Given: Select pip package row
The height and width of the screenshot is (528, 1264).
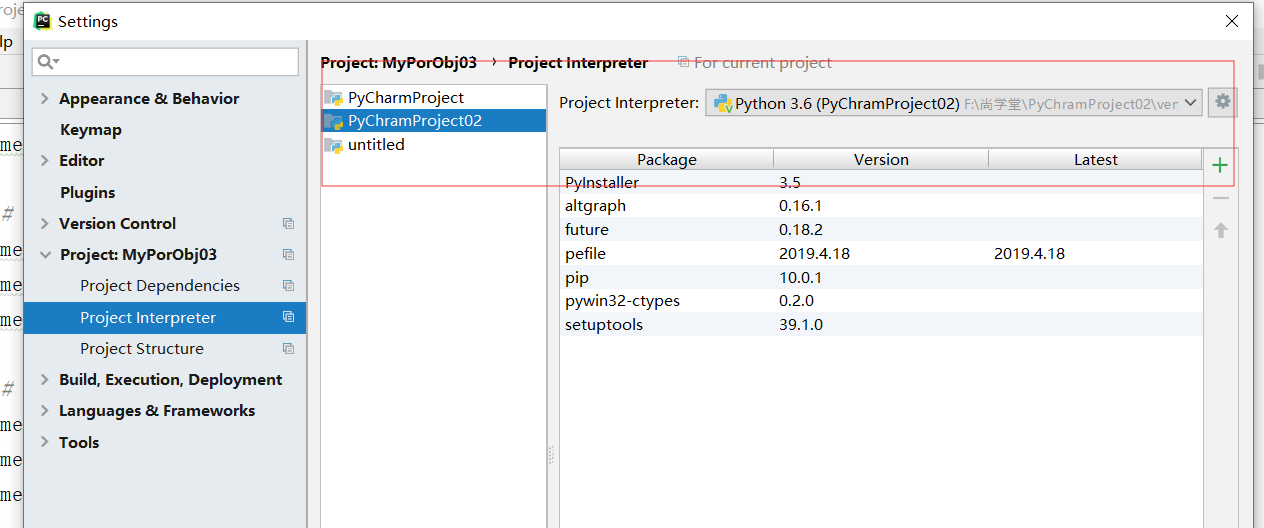Looking at the screenshot, I should coord(881,277).
